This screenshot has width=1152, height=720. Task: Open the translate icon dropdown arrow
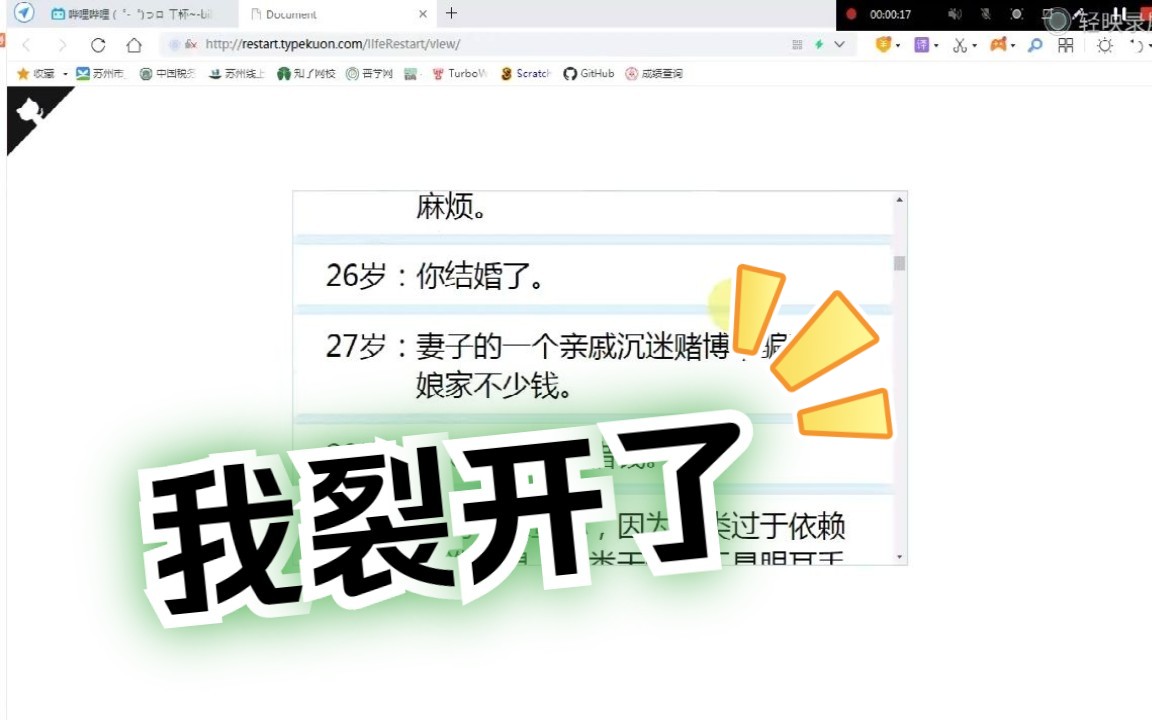[935, 45]
